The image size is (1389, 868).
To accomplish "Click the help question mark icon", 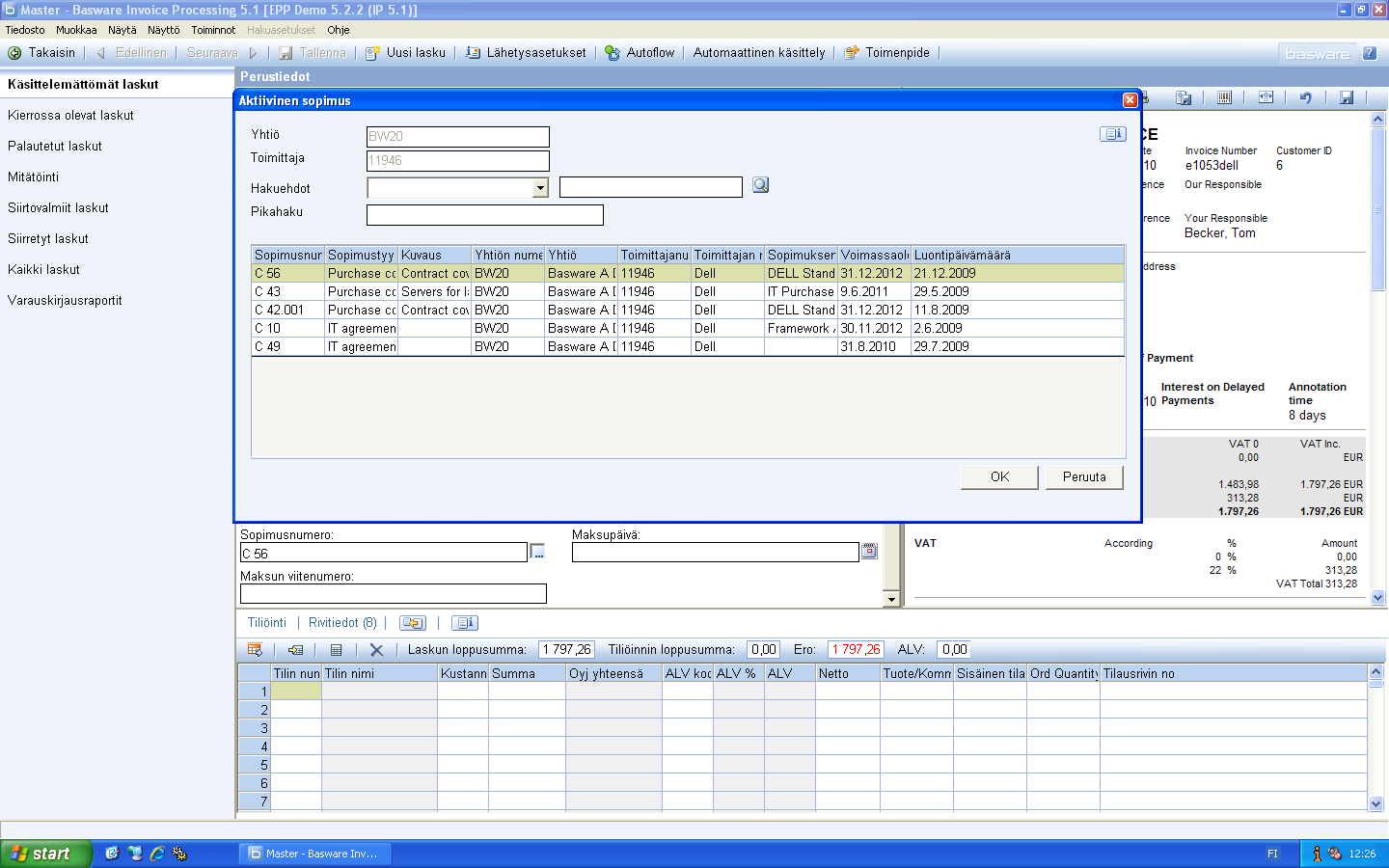I will coord(1369,53).
